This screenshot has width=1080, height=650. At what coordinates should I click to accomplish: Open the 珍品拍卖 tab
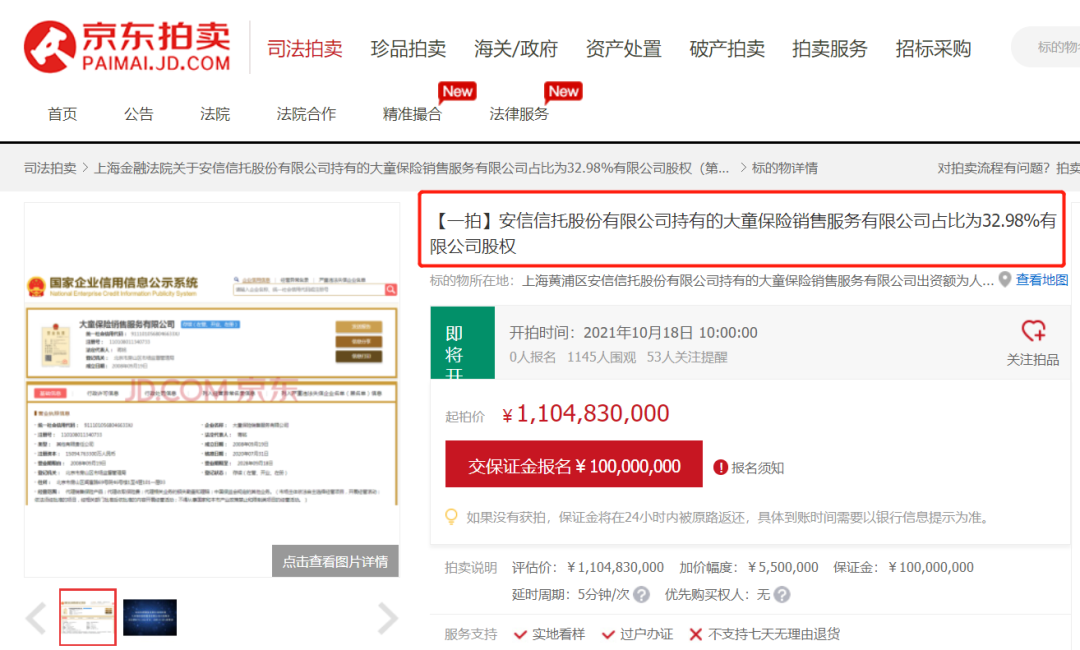click(408, 49)
